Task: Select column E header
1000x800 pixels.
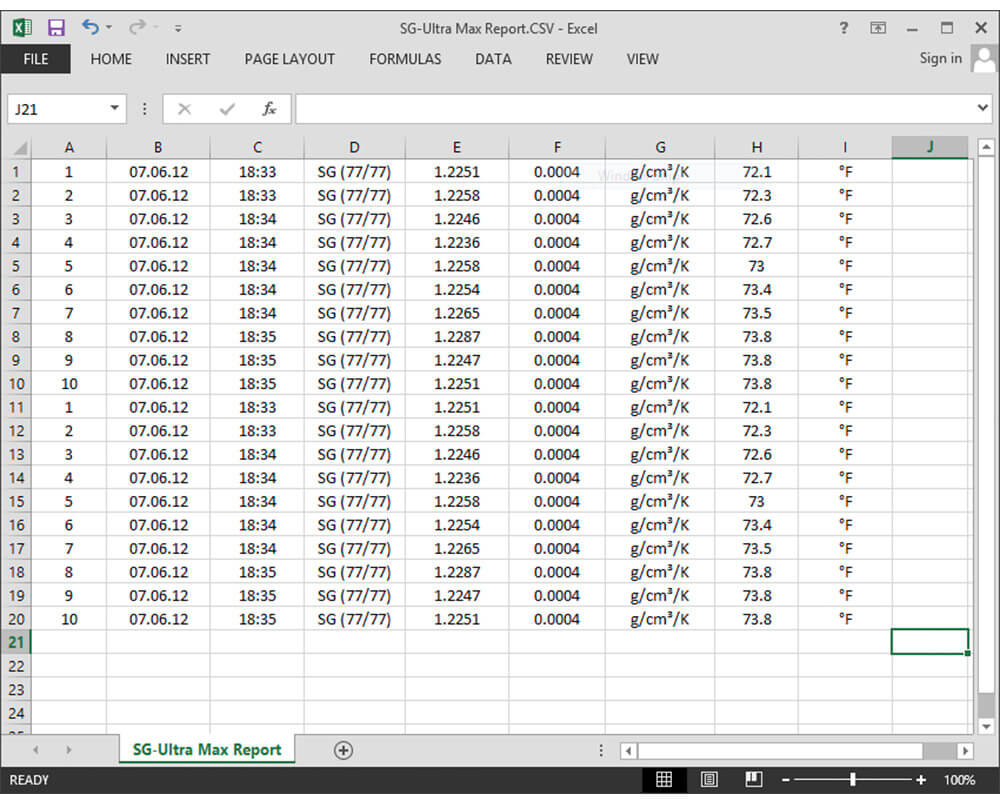Action: click(457, 147)
